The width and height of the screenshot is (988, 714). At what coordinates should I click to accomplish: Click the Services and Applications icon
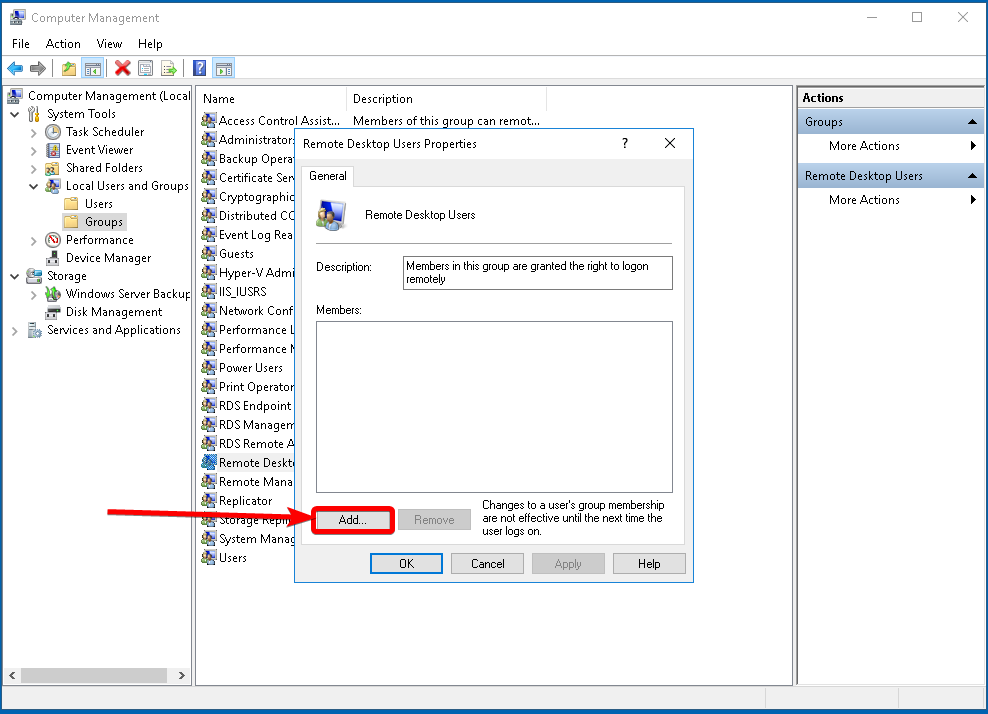34,330
